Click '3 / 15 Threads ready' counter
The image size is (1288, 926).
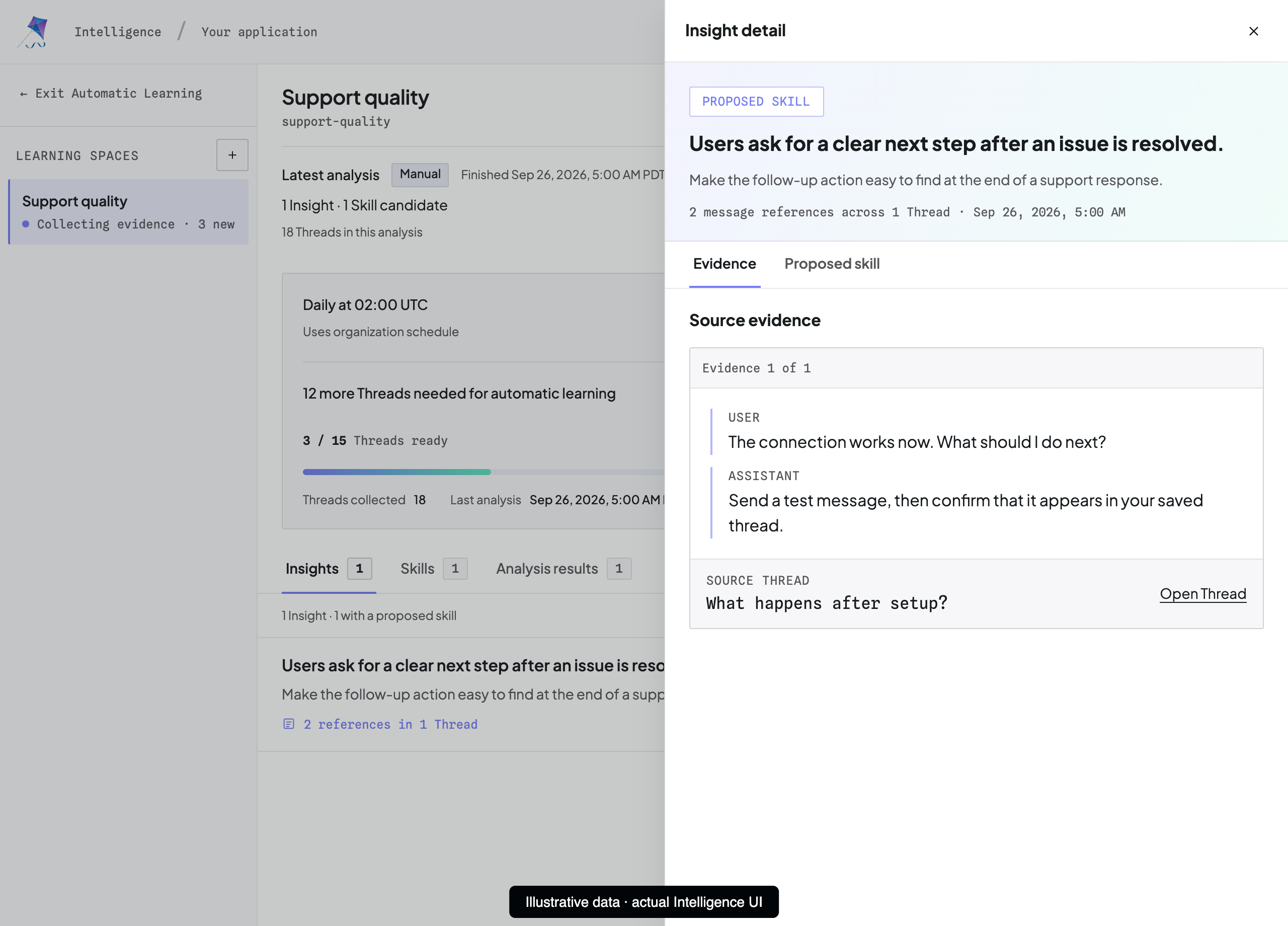click(x=375, y=441)
